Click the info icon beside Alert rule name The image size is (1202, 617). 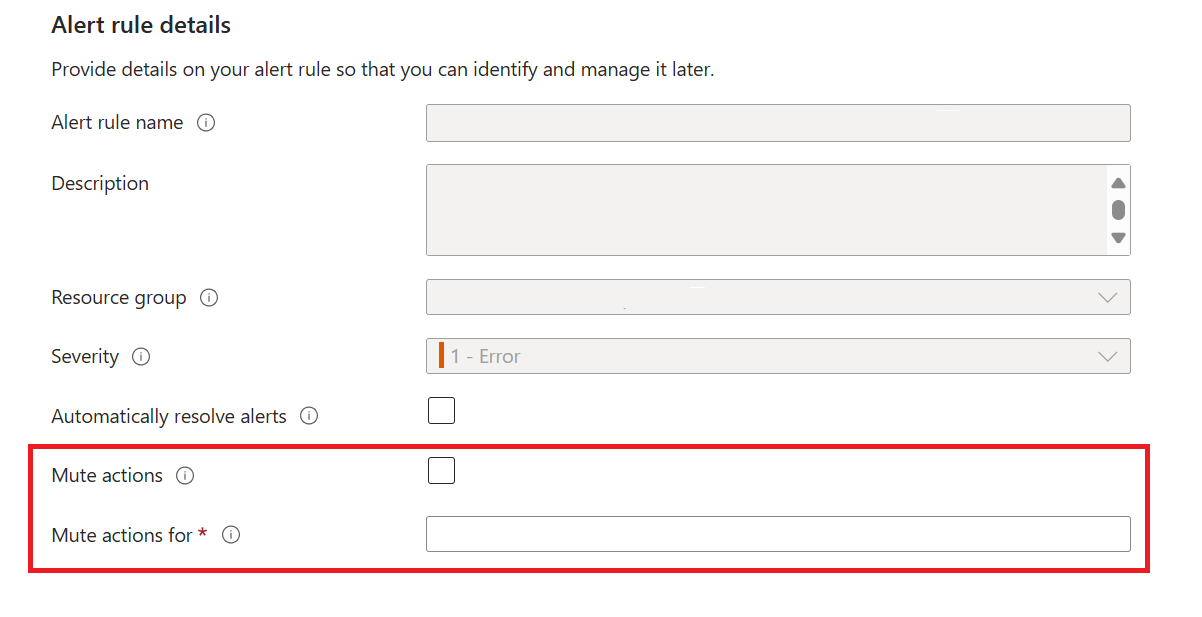tap(206, 123)
